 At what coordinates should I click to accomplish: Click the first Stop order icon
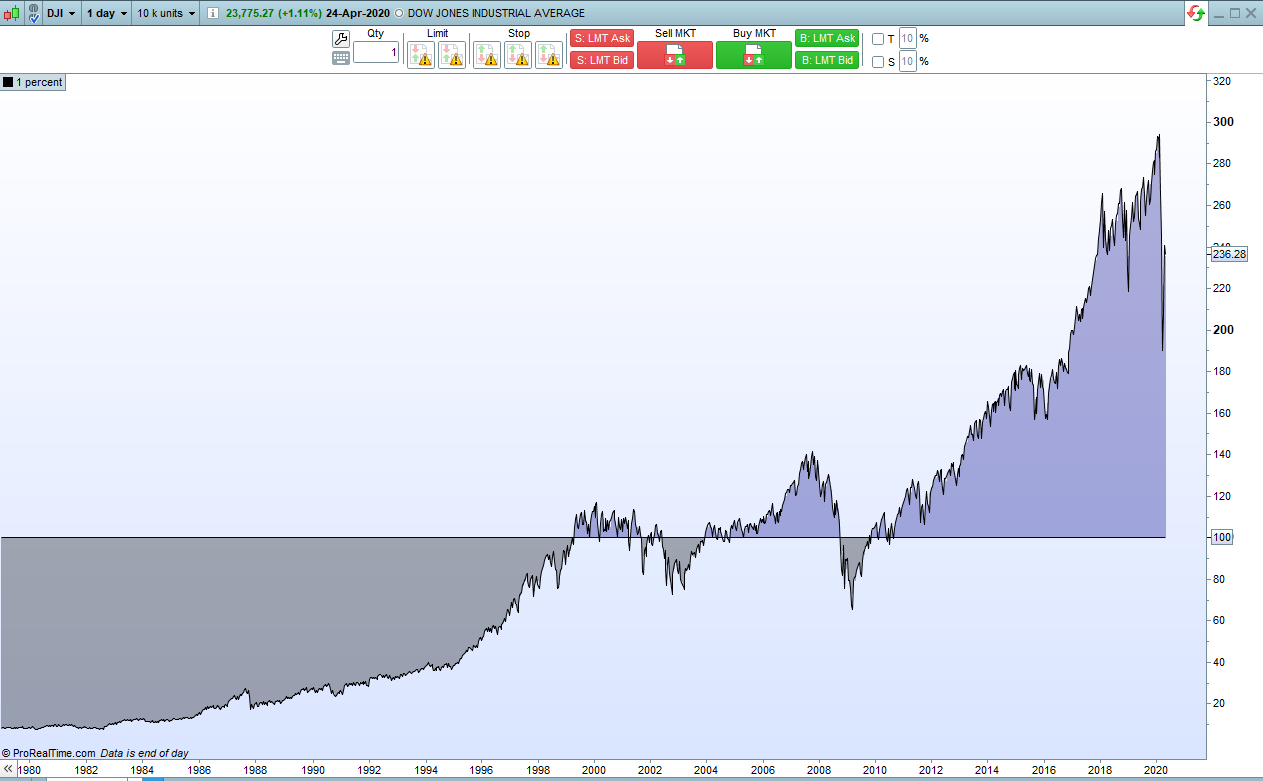pos(487,55)
